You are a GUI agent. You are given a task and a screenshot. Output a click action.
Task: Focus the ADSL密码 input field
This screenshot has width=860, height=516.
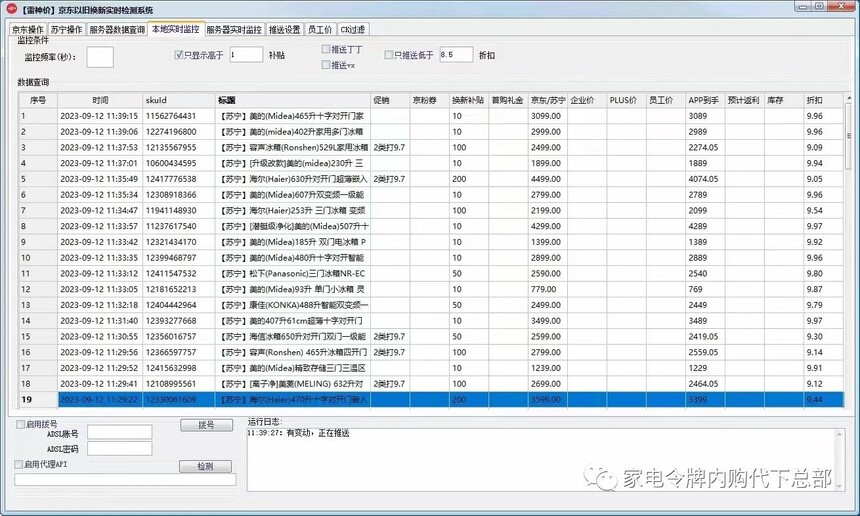pos(120,449)
